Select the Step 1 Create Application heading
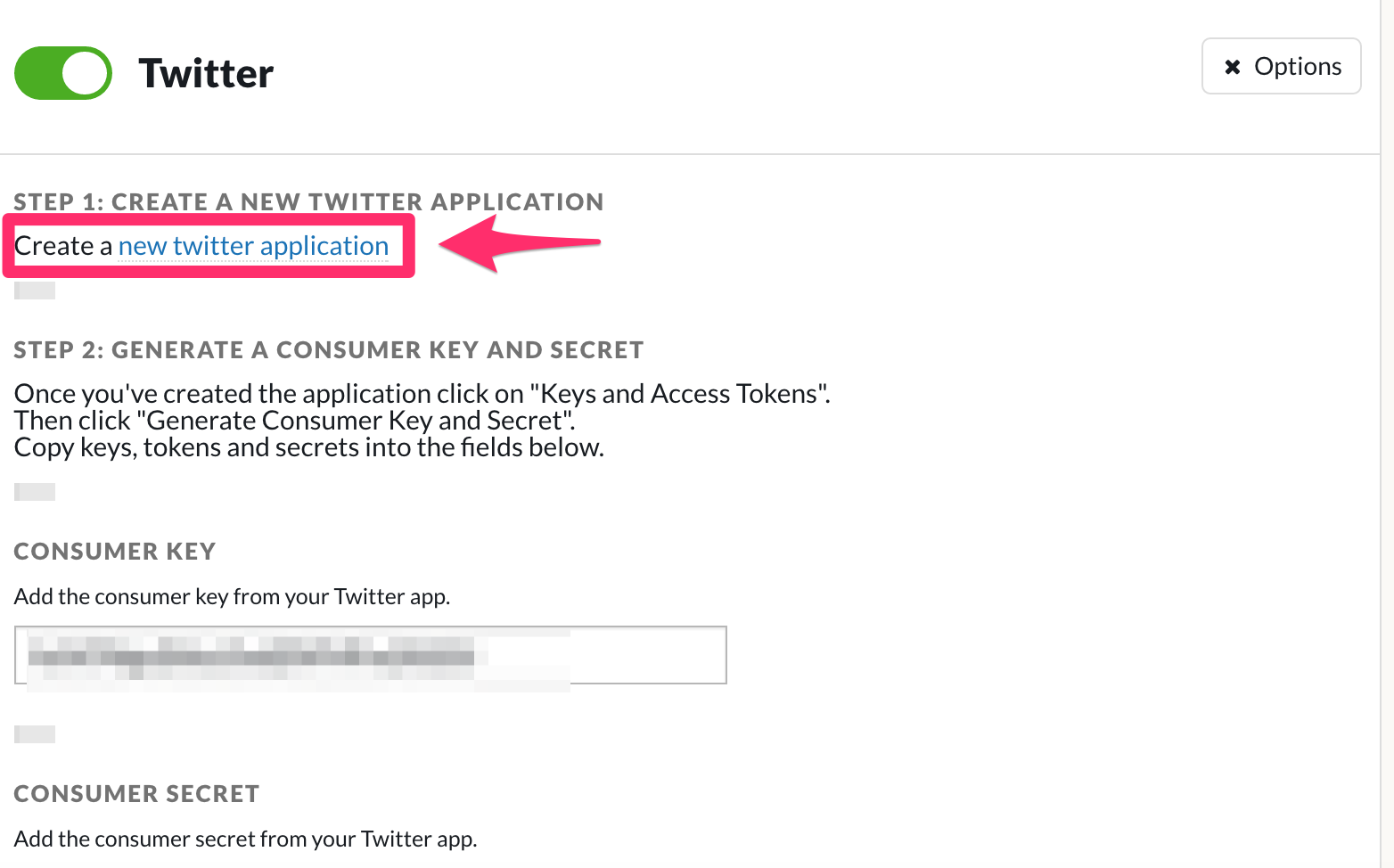1394x868 pixels. (308, 202)
